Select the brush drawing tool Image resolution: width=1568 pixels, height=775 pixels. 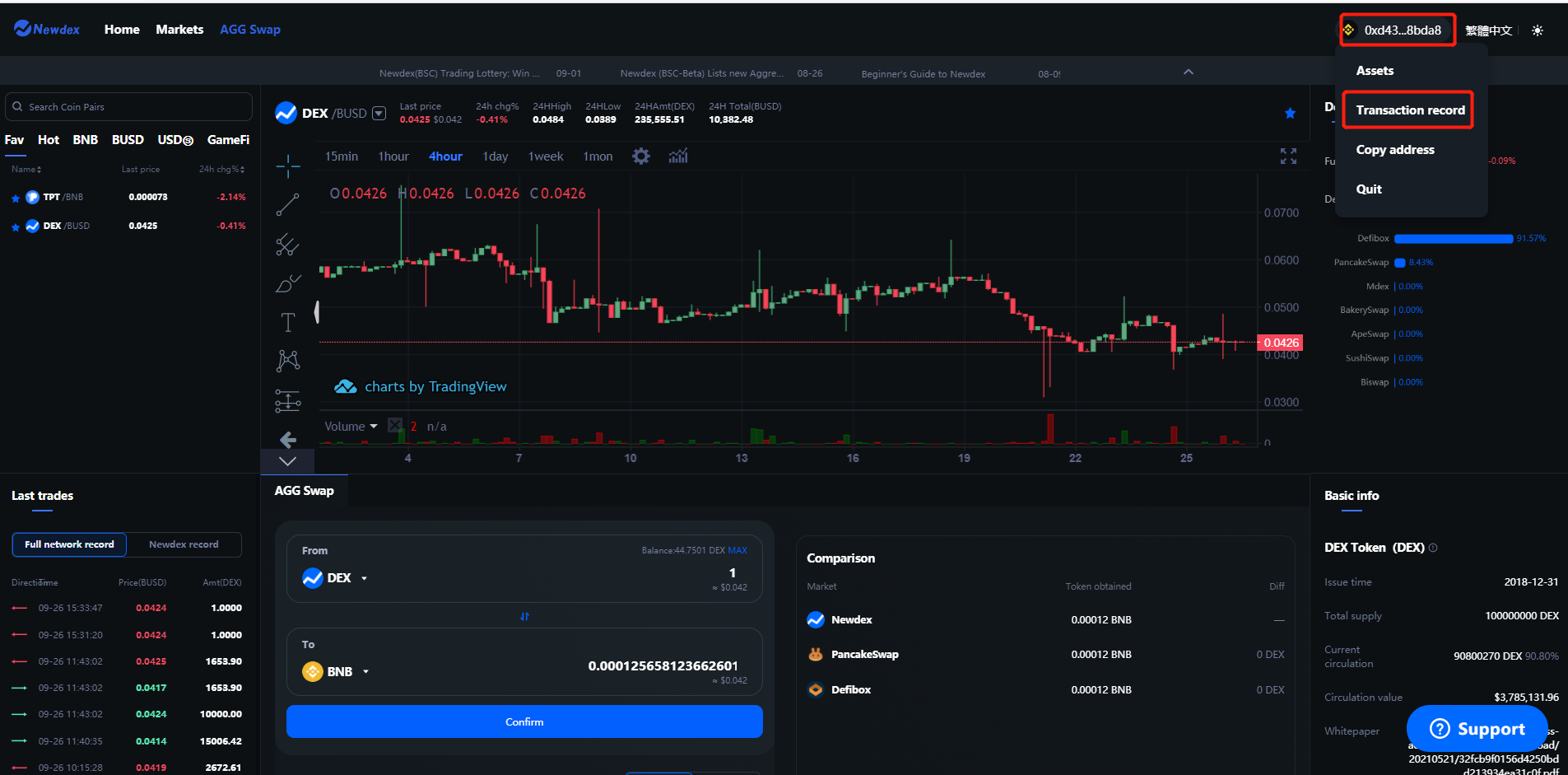point(287,283)
